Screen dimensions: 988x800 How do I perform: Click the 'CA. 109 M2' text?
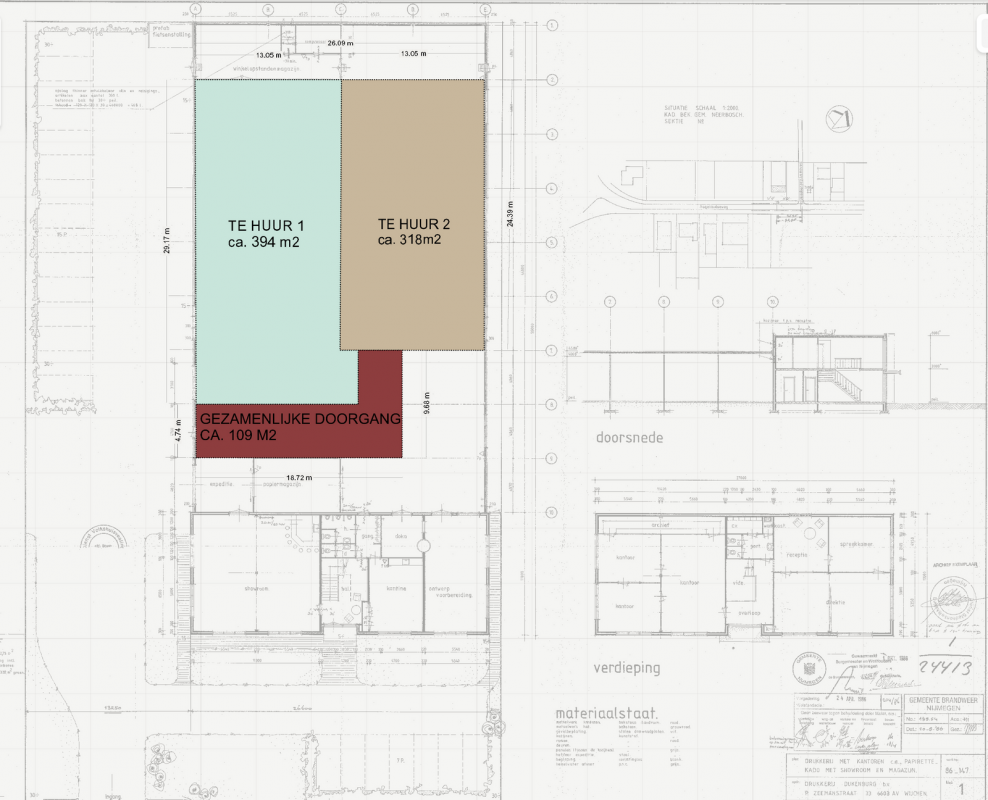(238, 435)
